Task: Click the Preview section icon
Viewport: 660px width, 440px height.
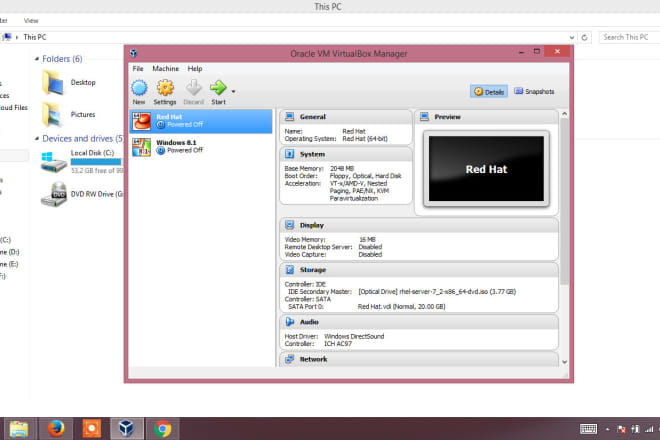Action: 424,117
